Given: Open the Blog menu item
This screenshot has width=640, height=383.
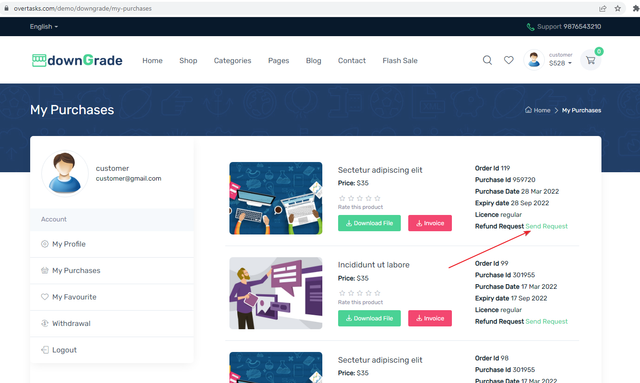Looking at the screenshot, I should click(313, 60).
